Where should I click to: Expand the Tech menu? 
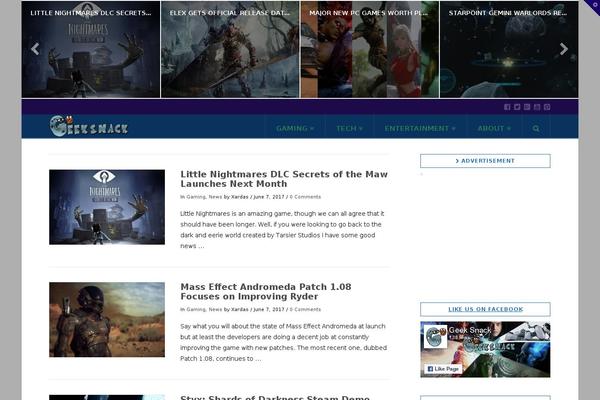[349, 129]
